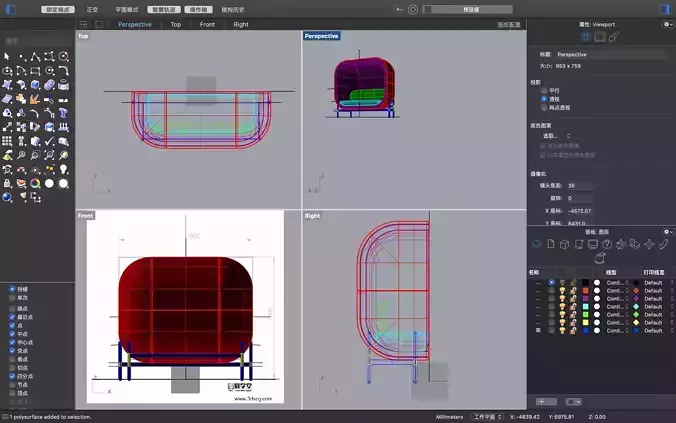
Task: Open the 图纸配置 layout tab
Action: pyautogui.click(x=509, y=25)
